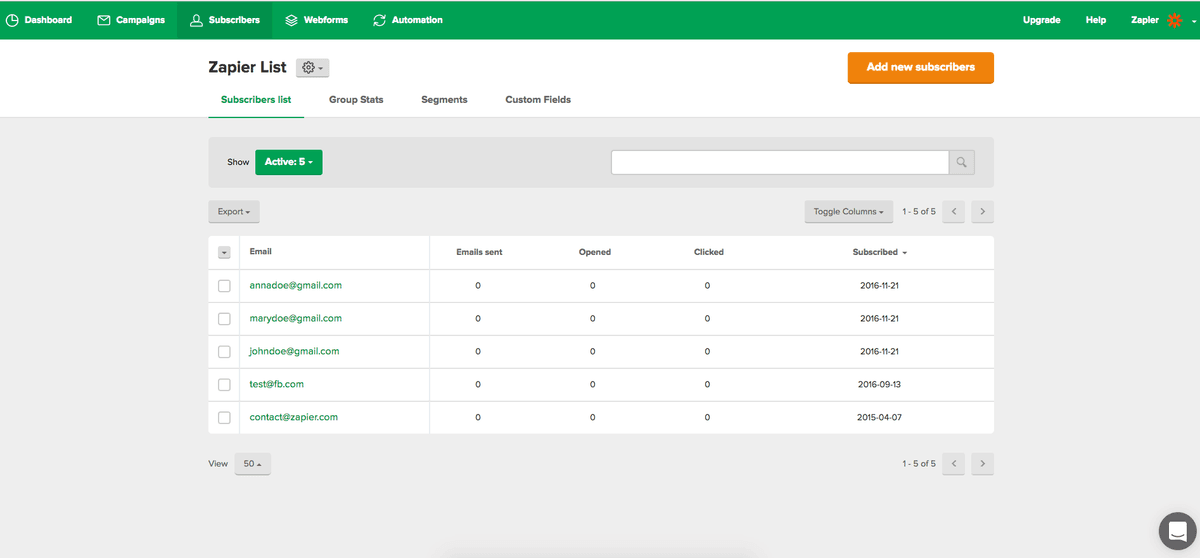
Task: Check the marydoe@gmail.com row checkbox
Action: pos(224,319)
